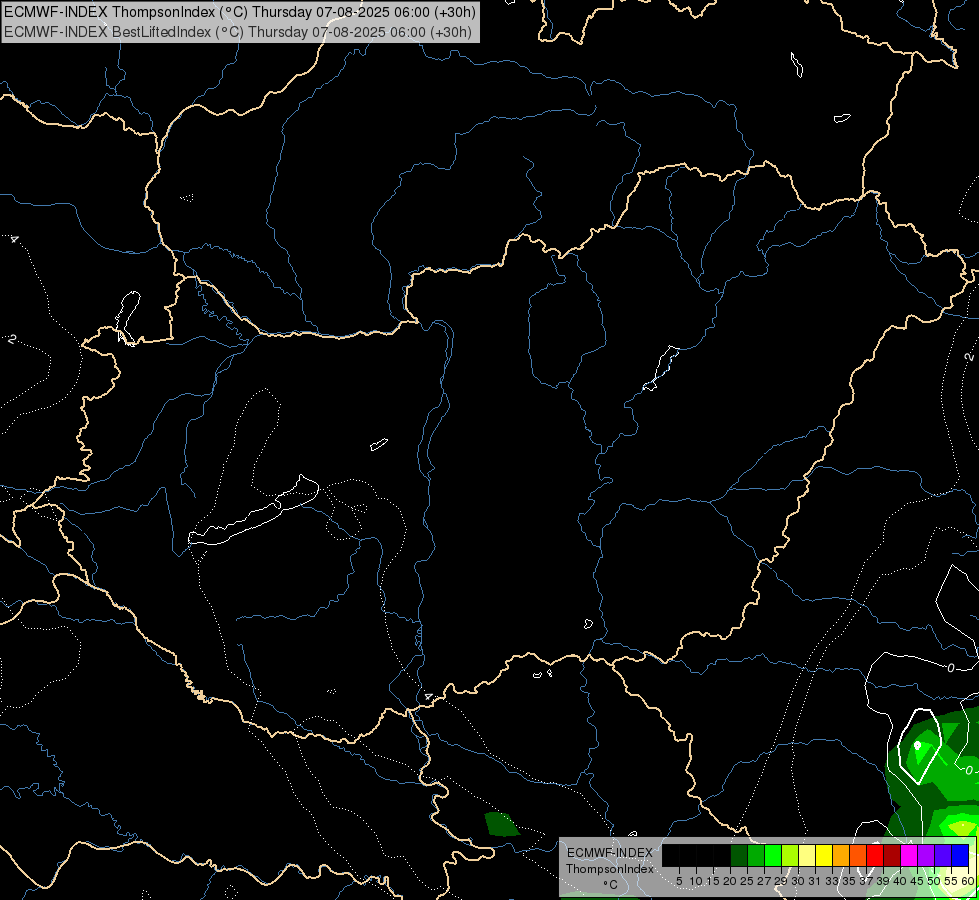Screen dimensions: 979x900
Task: Click the orange 33–35 legend swatch
Action: point(841,855)
